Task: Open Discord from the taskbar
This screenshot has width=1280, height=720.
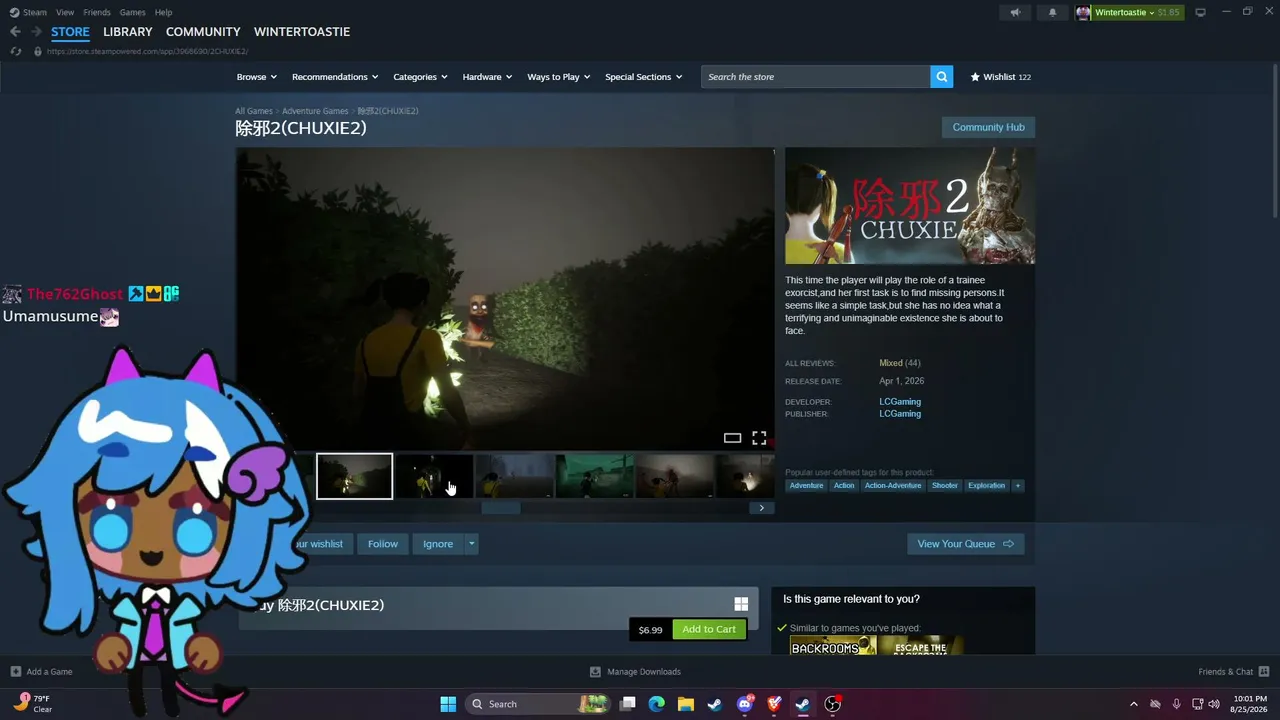Action: [745, 704]
